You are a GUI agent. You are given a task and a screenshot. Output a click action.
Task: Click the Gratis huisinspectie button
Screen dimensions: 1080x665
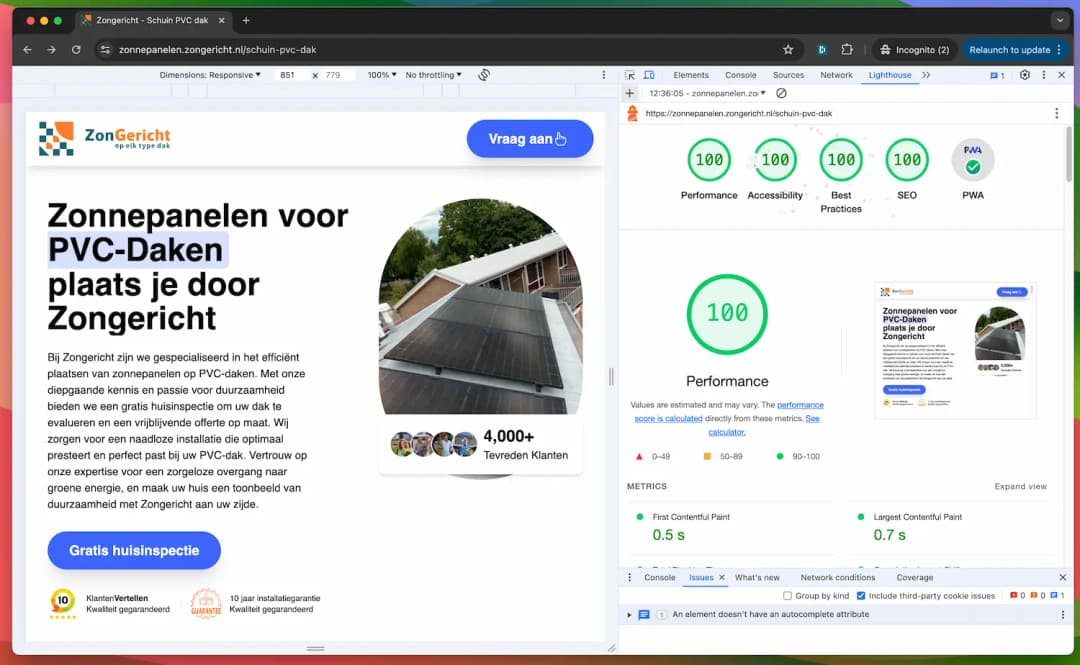[134, 551]
